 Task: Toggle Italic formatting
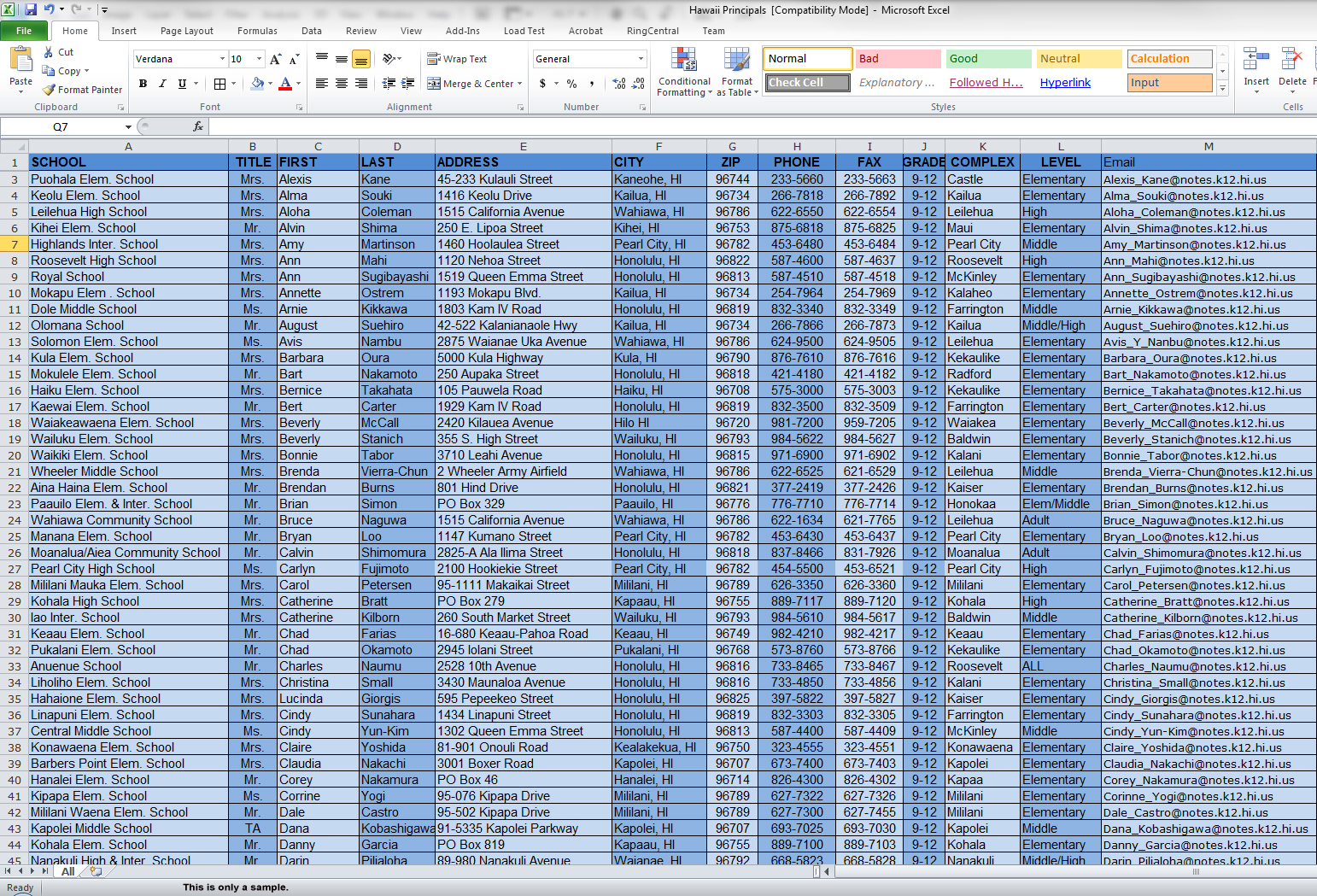(x=162, y=84)
